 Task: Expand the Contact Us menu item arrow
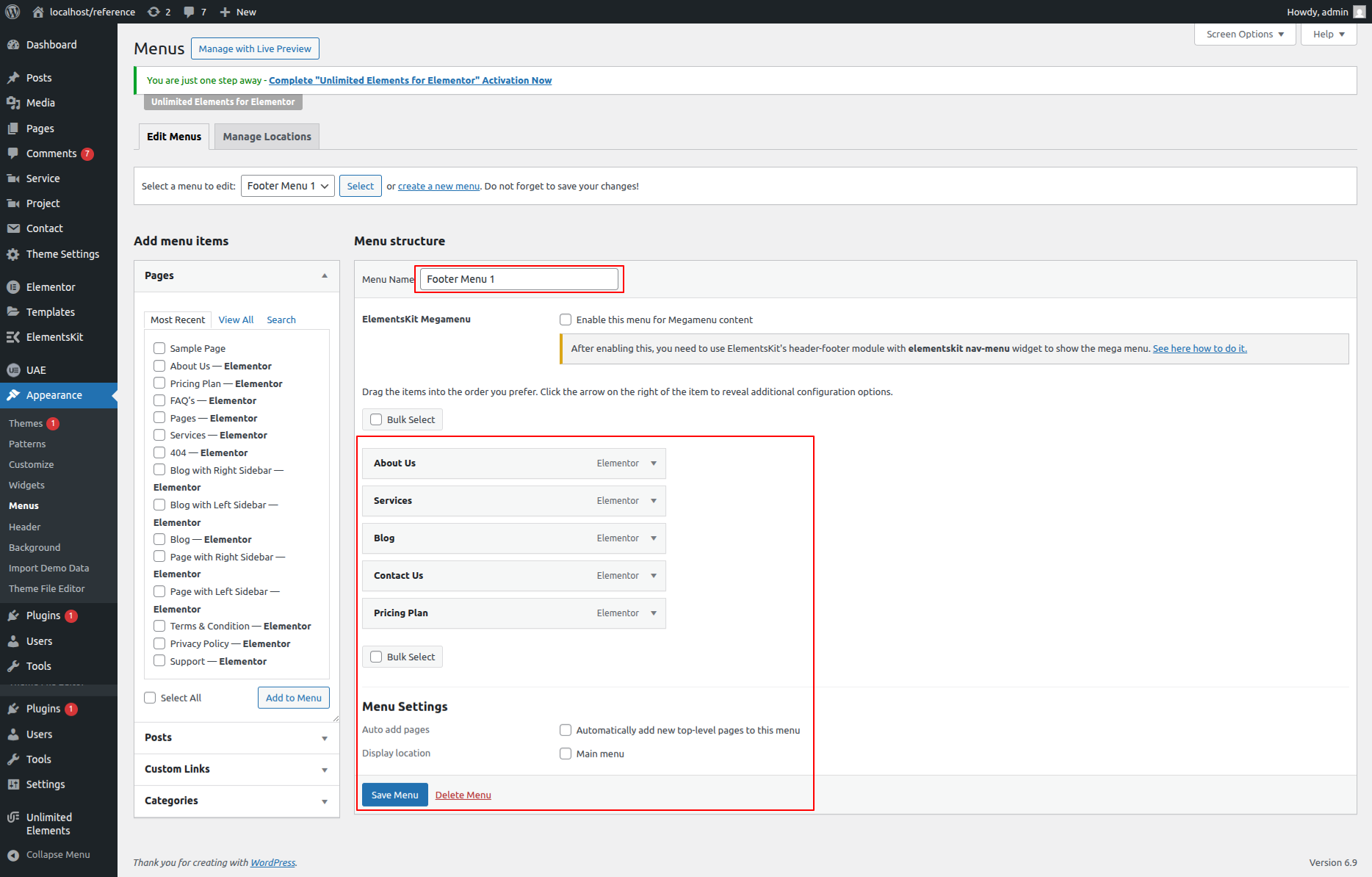[654, 576]
